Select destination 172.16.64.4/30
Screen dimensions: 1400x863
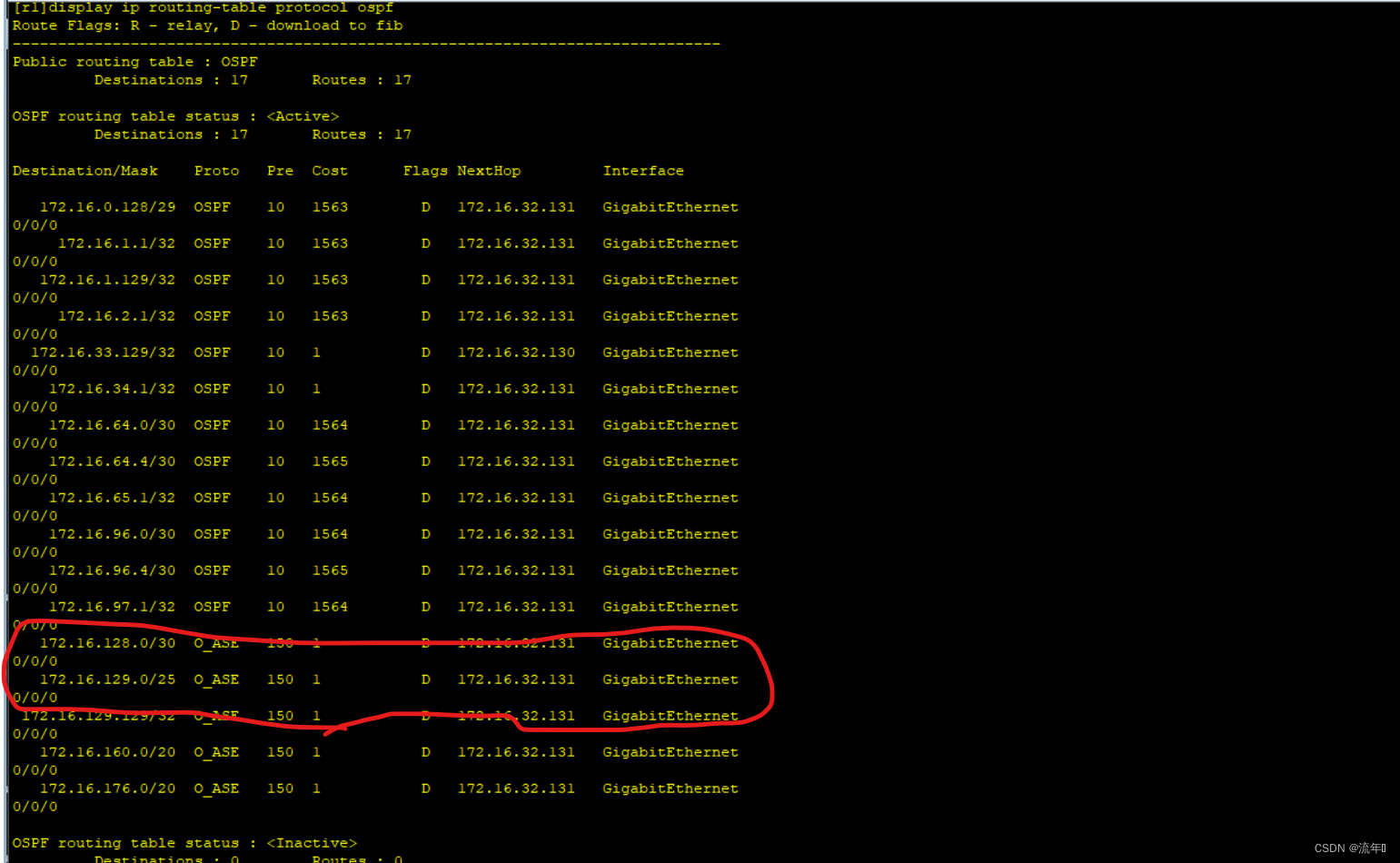[112, 461]
